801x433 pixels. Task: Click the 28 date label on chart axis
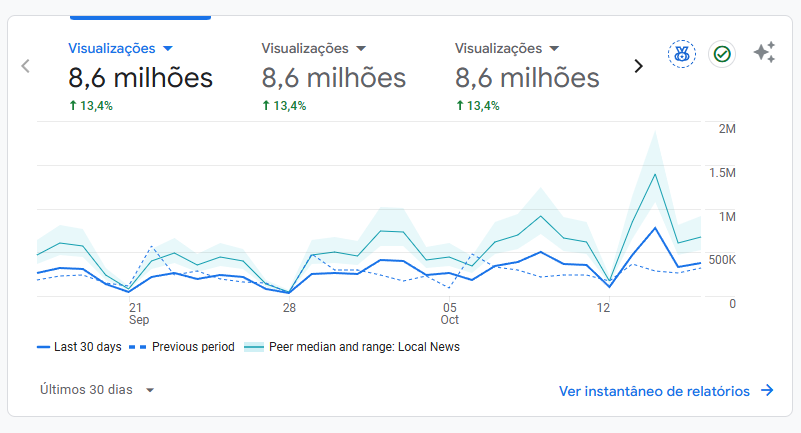pyautogui.click(x=289, y=308)
